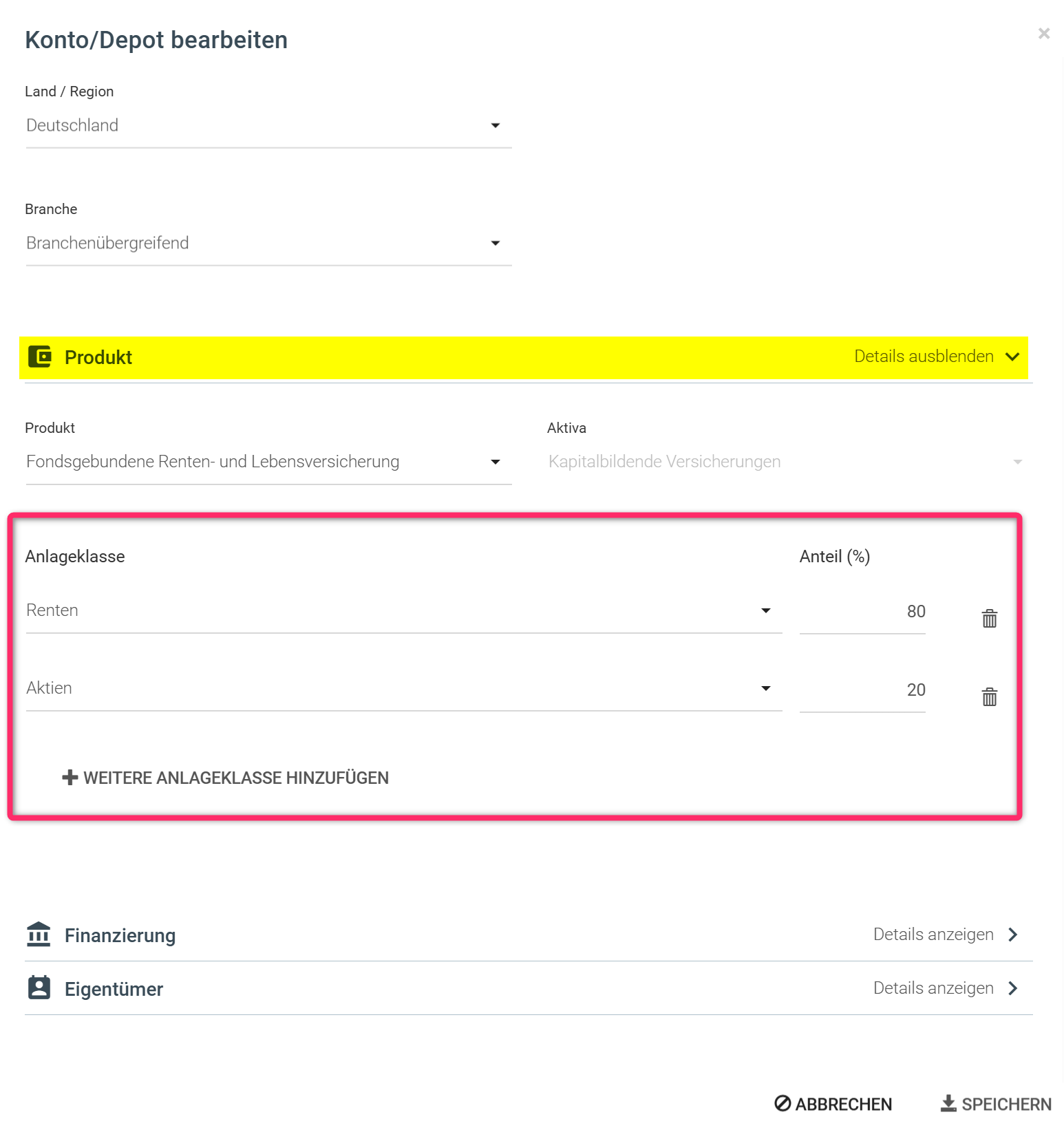Screen dimensions: 1064x1130
Task: Expand Finanzierung via Details anzeigen
Action: point(945,935)
